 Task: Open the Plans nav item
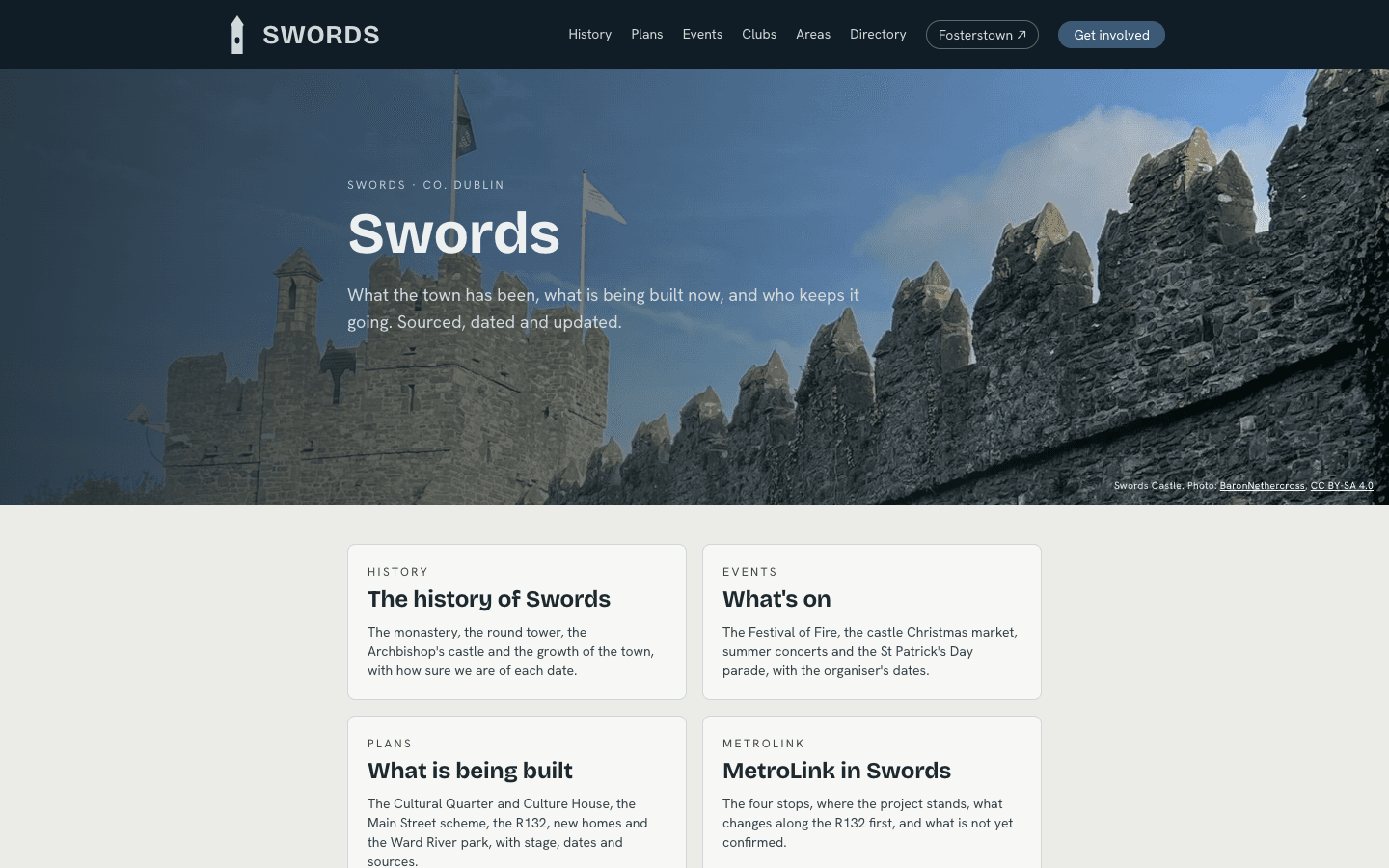click(646, 34)
